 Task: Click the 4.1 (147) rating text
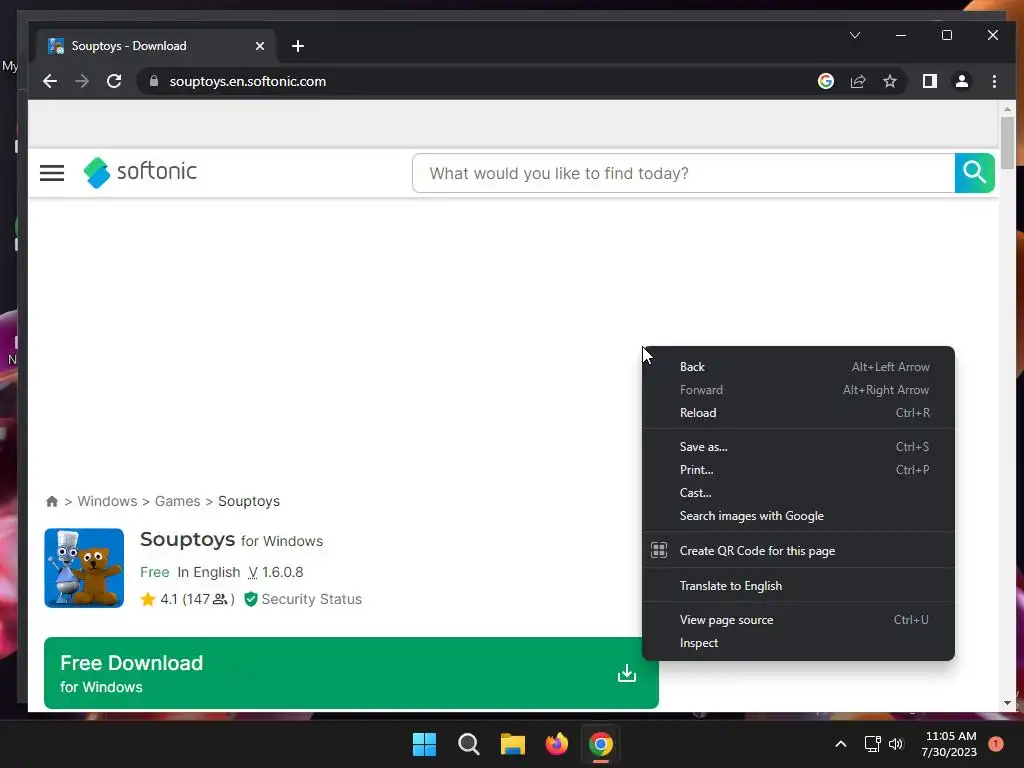click(x=197, y=600)
